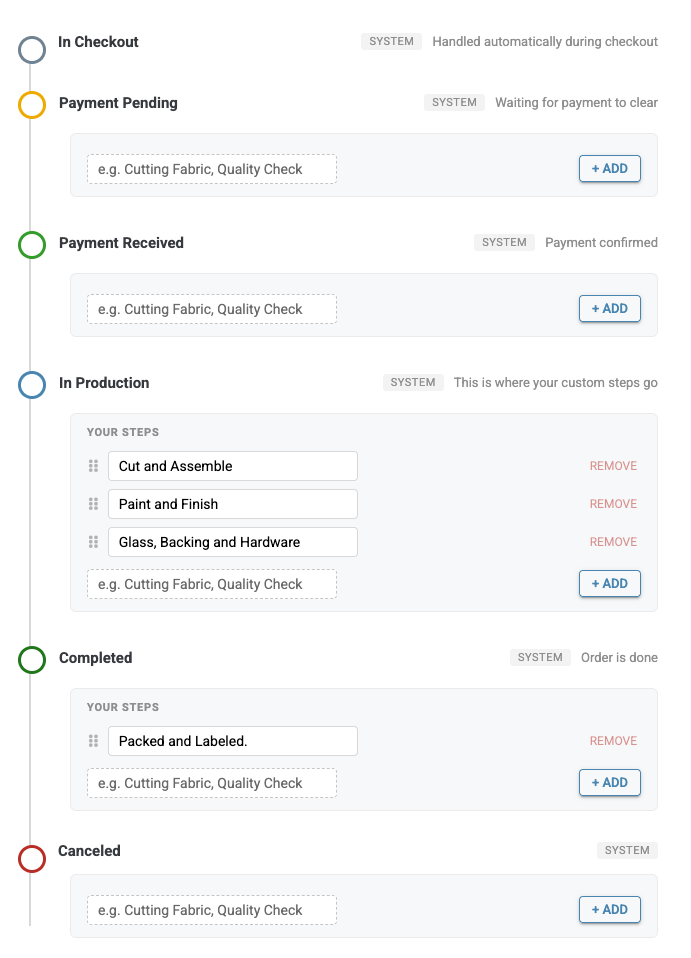Remove the Packed and Labeled step

coord(613,740)
